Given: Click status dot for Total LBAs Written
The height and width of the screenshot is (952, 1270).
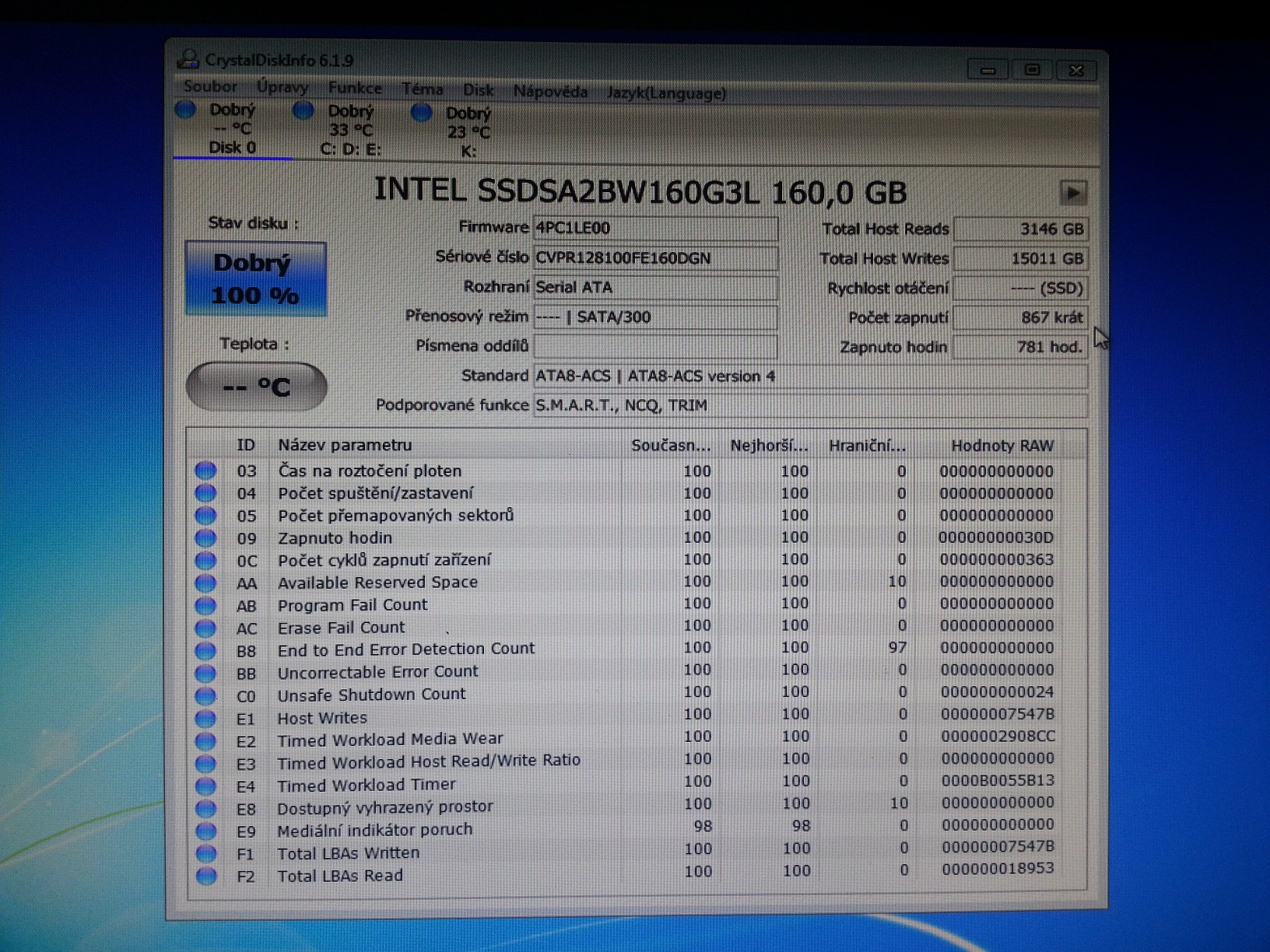Looking at the screenshot, I should [x=205, y=853].
